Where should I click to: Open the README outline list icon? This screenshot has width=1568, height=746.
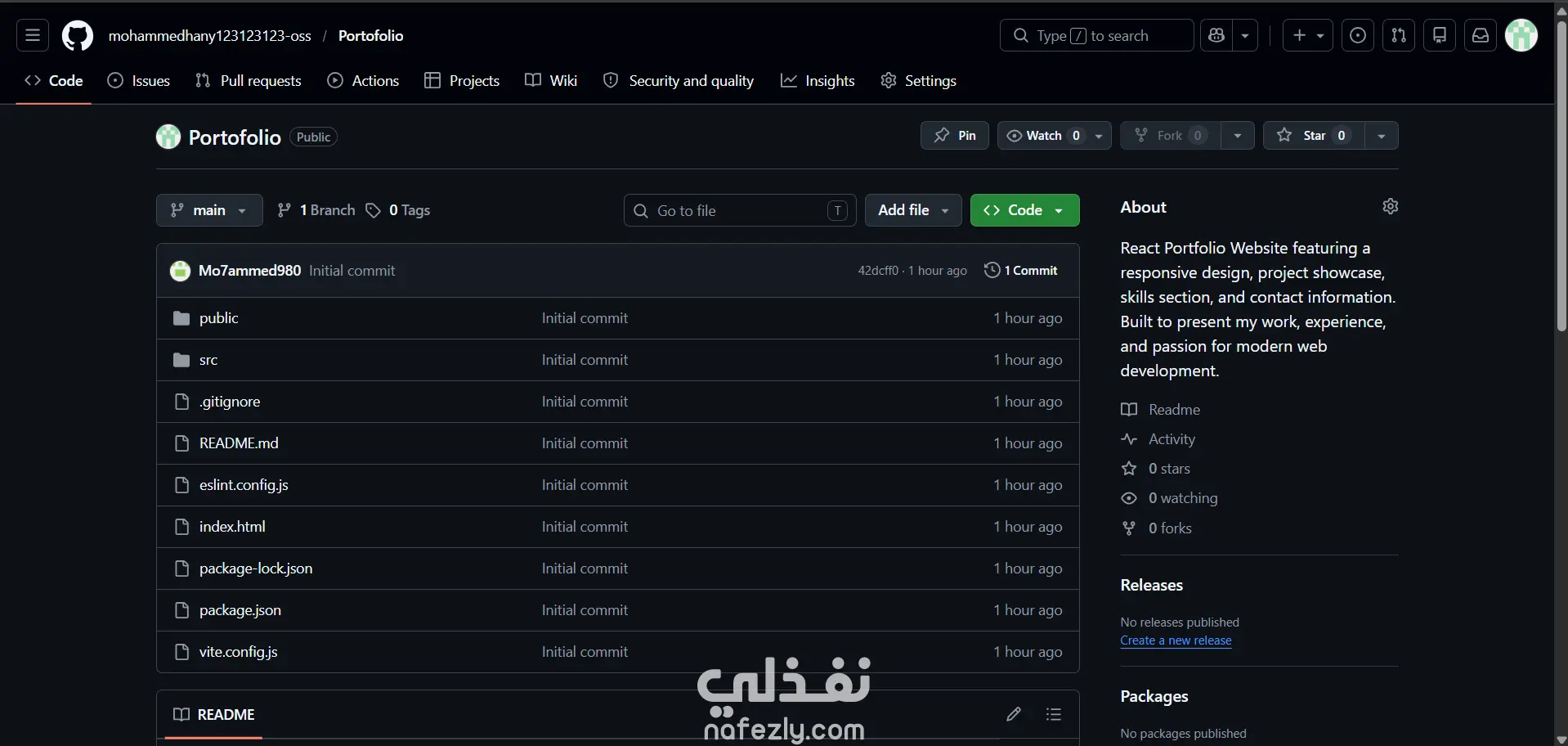pyautogui.click(x=1054, y=715)
